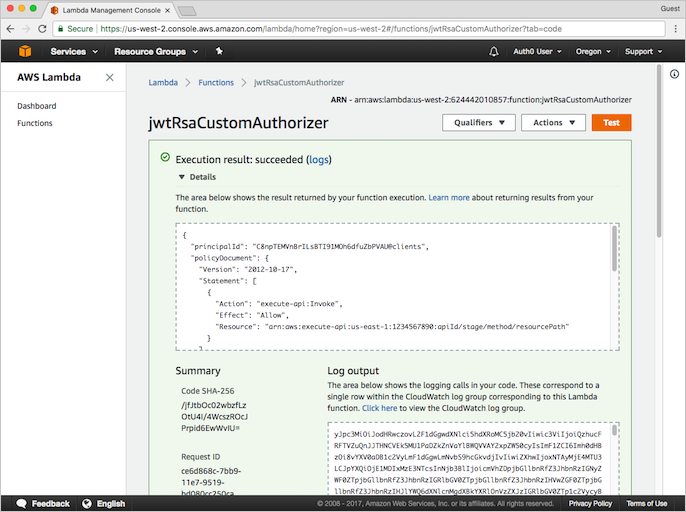Open the Lambda breadcrumb link

tap(163, 83)
